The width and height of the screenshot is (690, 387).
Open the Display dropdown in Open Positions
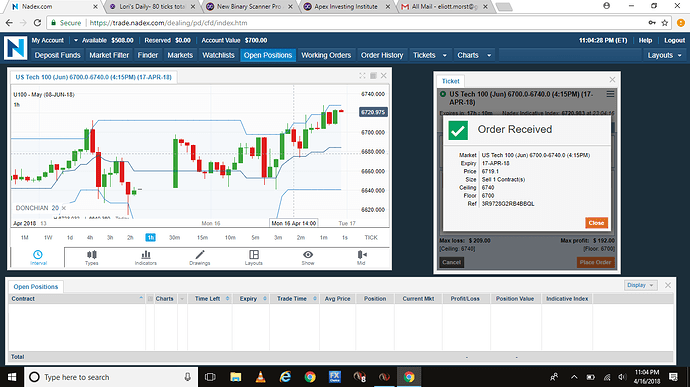640,285
